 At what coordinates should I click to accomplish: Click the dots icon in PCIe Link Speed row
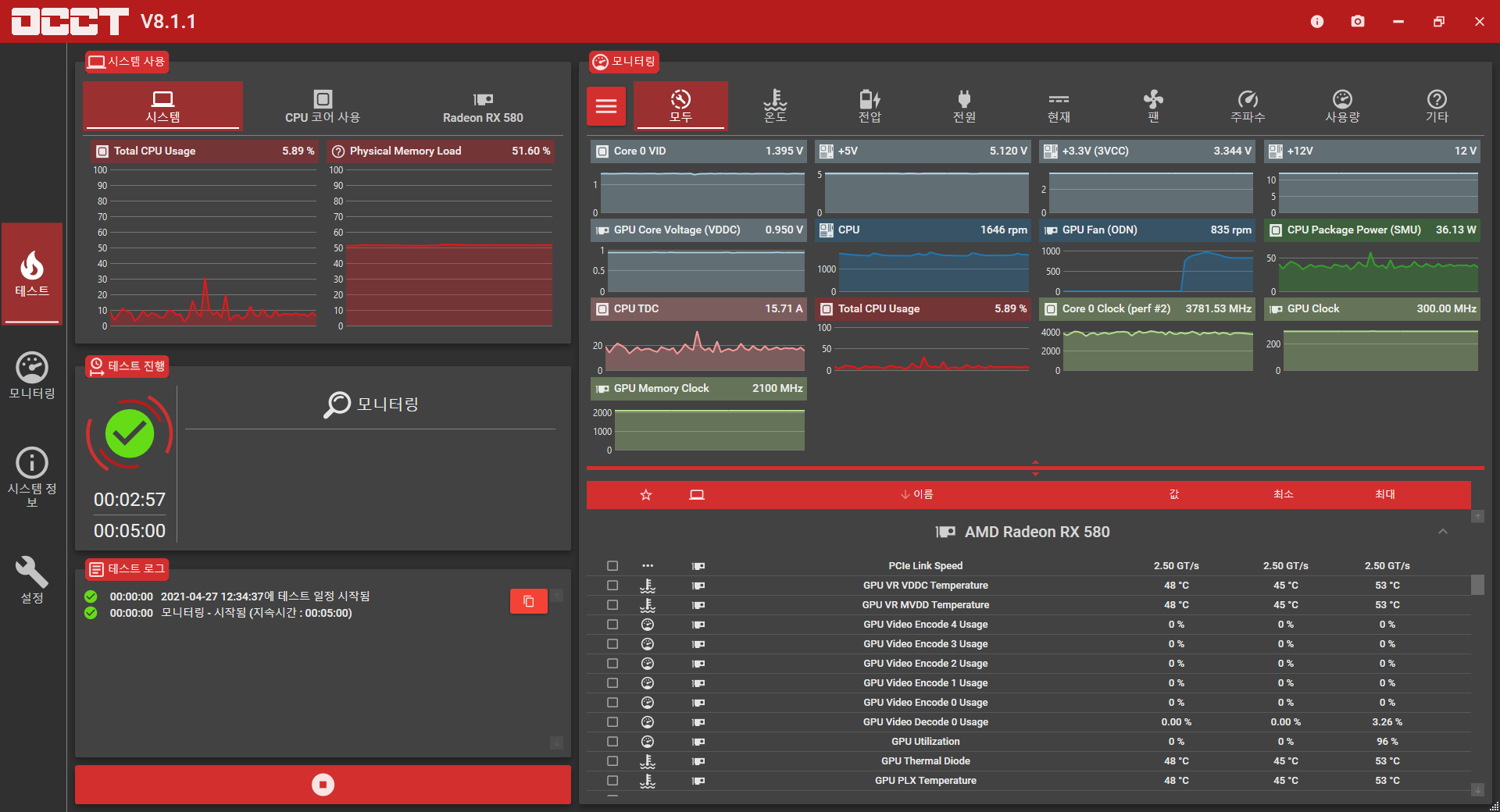648,566
